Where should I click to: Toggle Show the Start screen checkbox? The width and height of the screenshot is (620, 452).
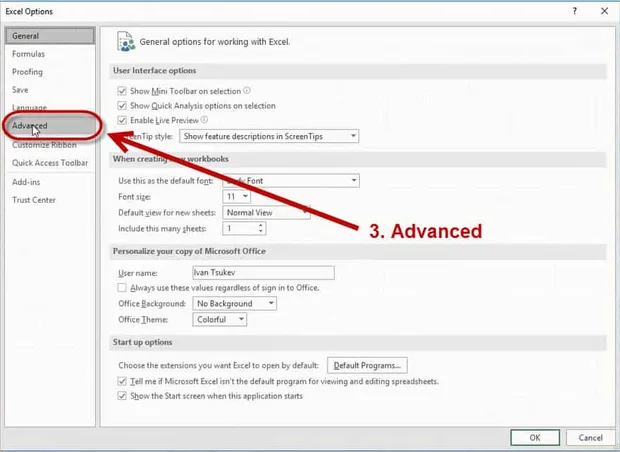coord(122,396)
